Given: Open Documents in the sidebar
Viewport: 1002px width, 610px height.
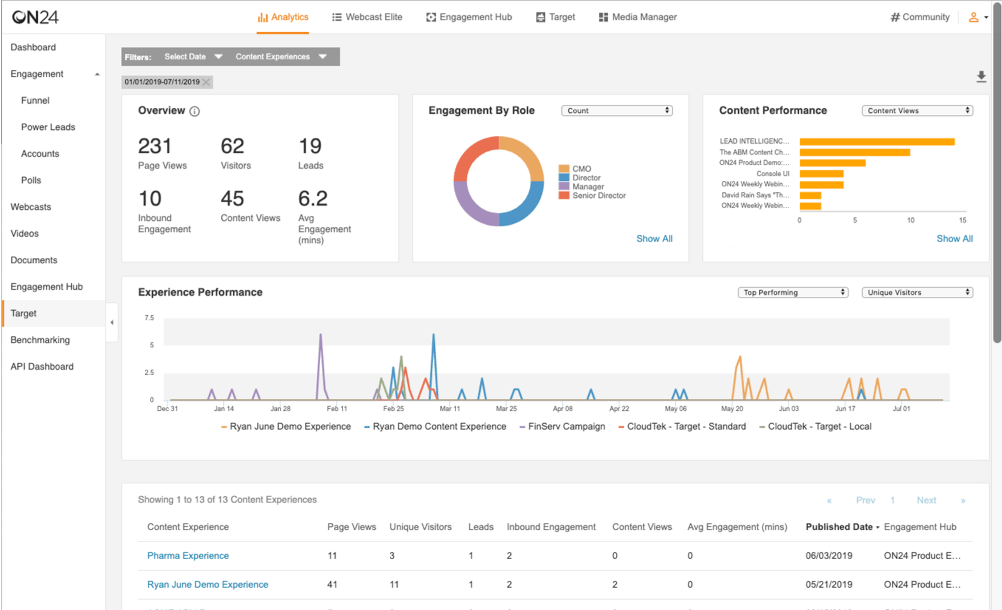Looking at the screenshot, I should (x=34, y=260).
